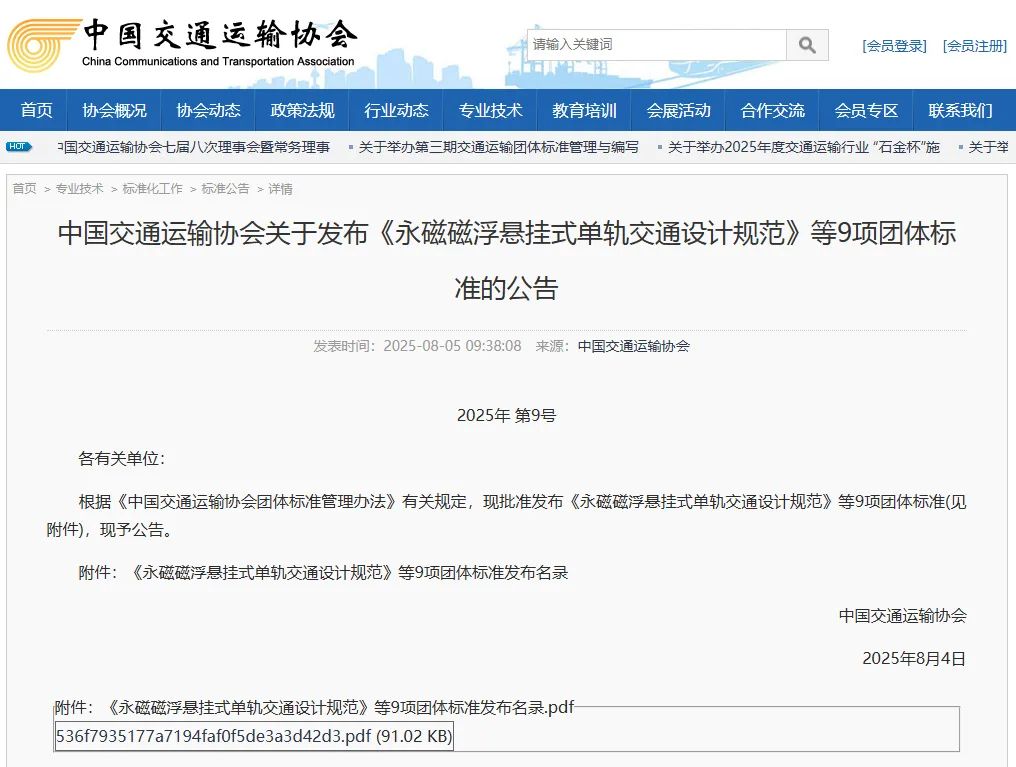
Task: Navigate to 行业动态 section
Action: (396, 110)
